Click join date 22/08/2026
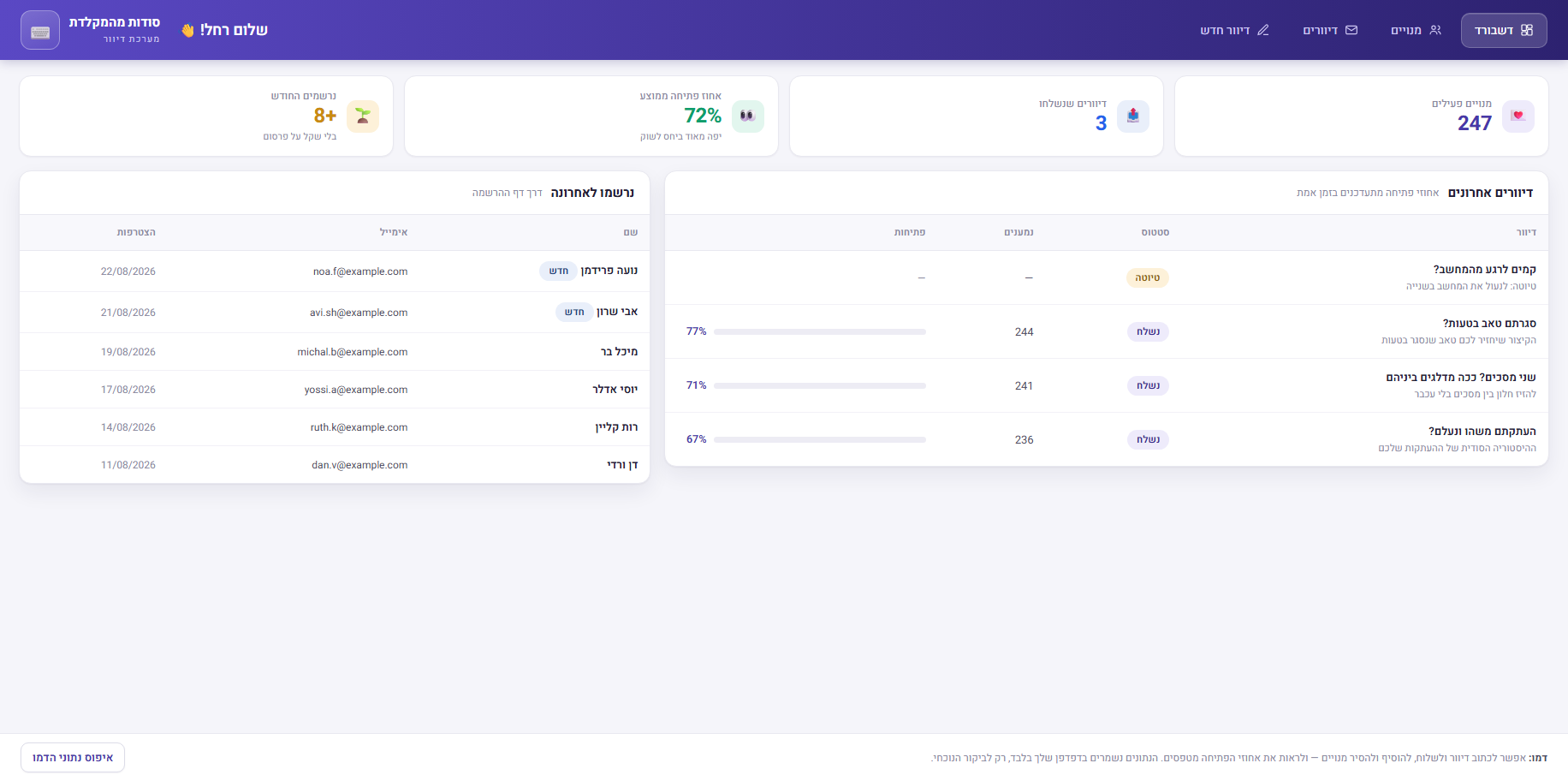Image resolution: width=1568 pixels, height=781 pixels. point(128,271)
